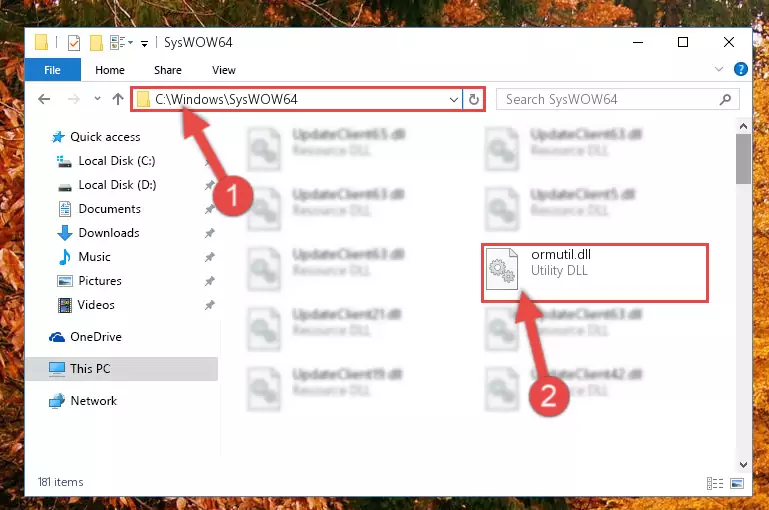Open the Customize Quick Access Toolbar dropdown
Image resolution: width=769 pixels, height=510 pixels.
[x=144, y=44]
